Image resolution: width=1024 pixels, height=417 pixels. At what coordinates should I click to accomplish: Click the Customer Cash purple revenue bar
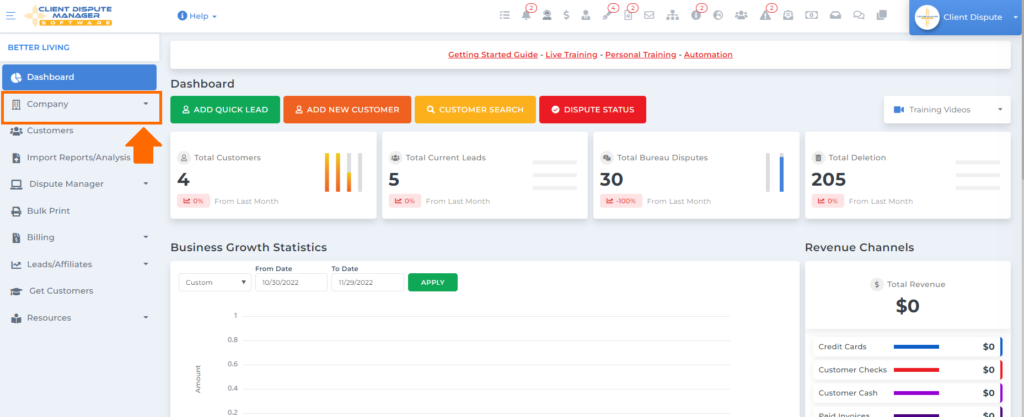[916, 393]
